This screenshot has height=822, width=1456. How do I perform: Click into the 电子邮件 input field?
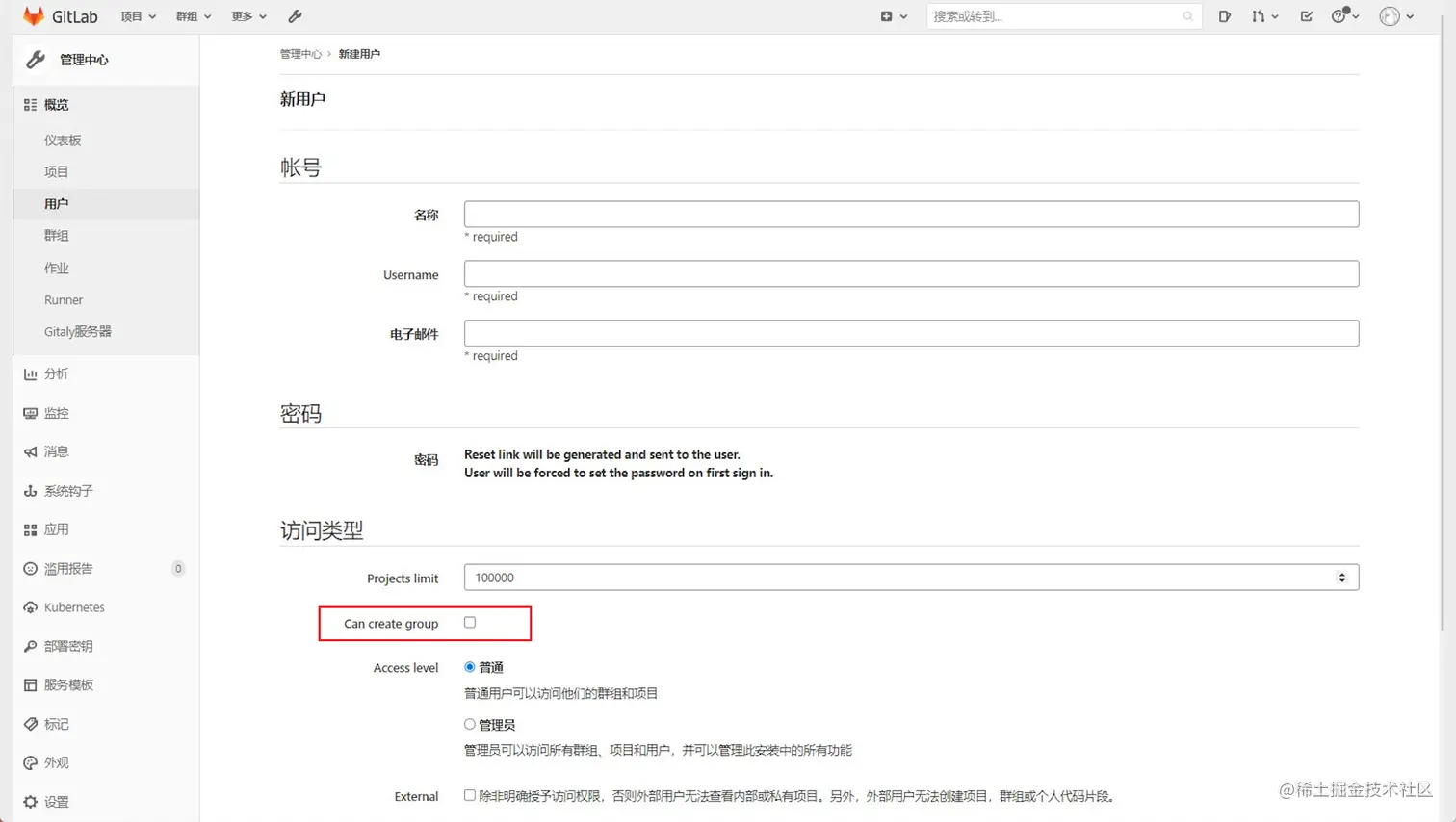(x=911, y=333)
